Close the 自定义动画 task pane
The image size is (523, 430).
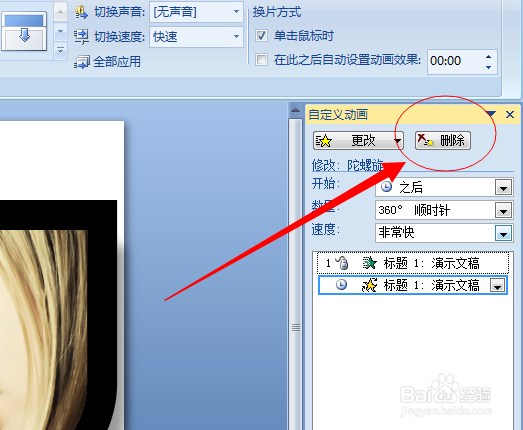510,114
